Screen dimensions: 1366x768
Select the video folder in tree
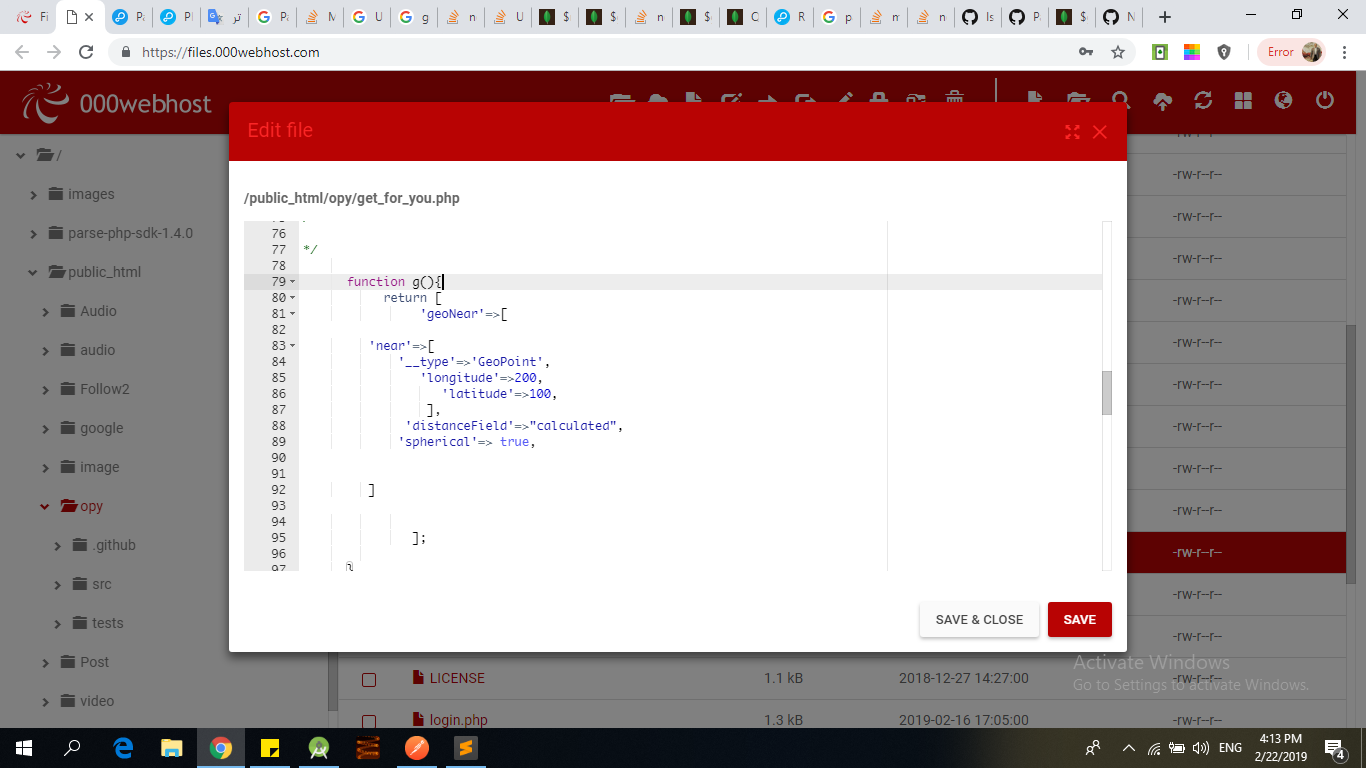coord(97,701)
